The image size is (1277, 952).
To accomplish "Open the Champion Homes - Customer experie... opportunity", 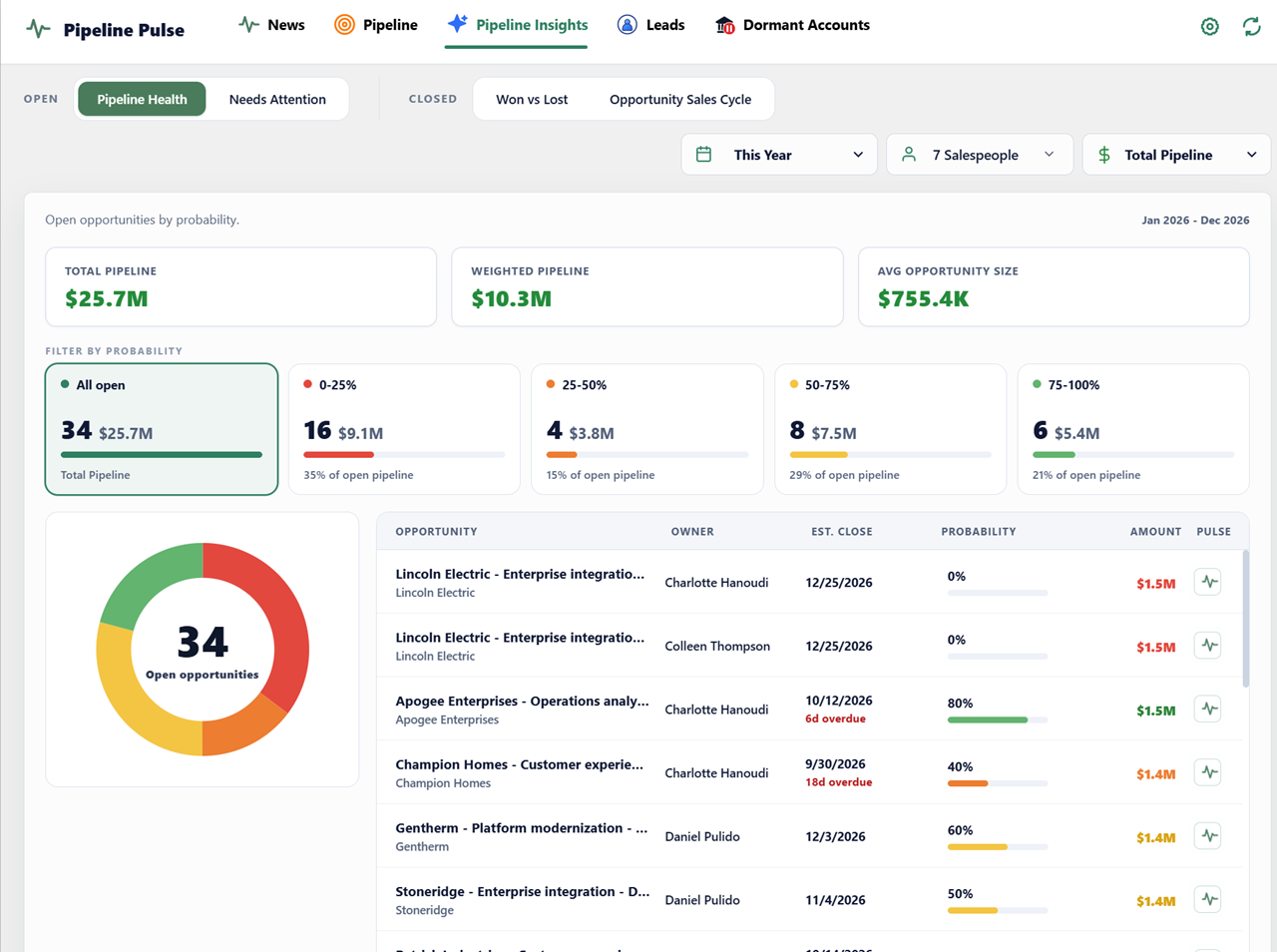I will click(519, 764).
